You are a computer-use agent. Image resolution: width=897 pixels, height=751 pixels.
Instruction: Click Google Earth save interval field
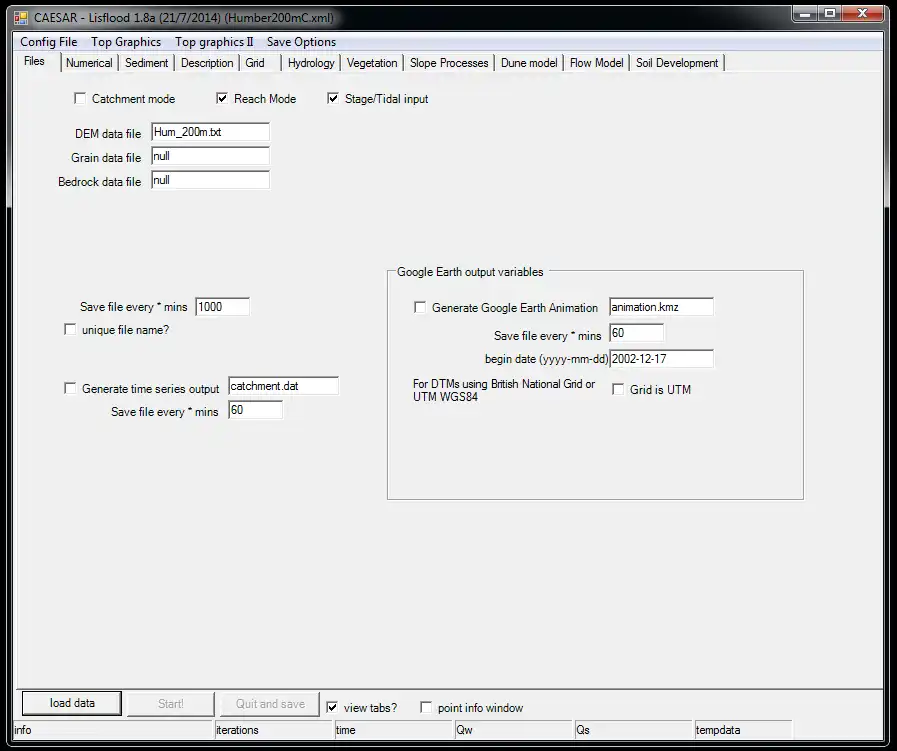pos(637,333)
